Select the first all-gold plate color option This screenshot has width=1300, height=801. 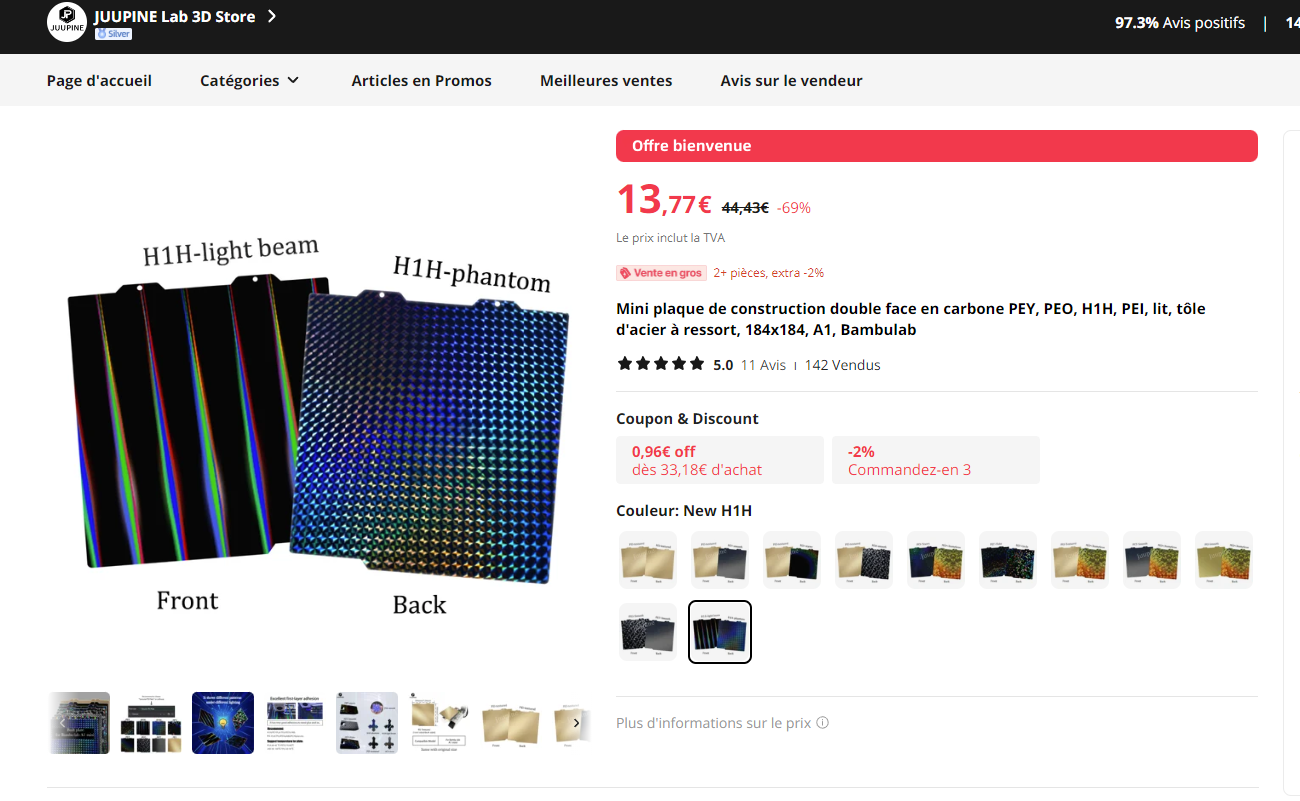tap(648, 560)
